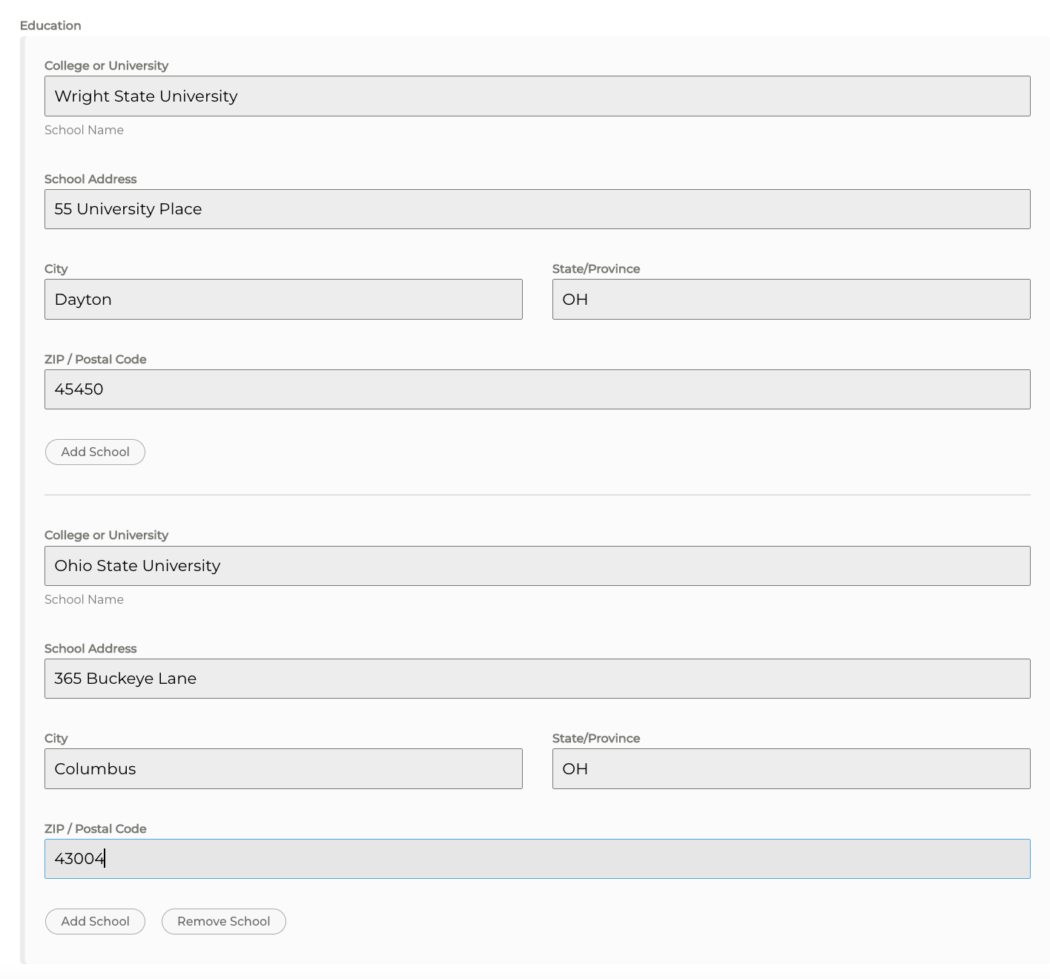1050x979 pixels.
Task: Click State/Province field next to Dayton
Action: [790, 300]
